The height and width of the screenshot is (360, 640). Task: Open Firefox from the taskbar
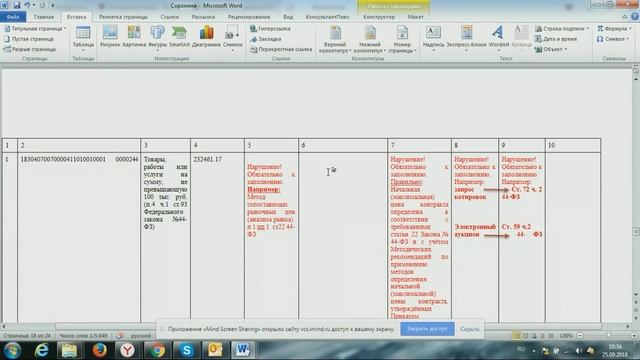pyautogui.click(x=99, y=350)
